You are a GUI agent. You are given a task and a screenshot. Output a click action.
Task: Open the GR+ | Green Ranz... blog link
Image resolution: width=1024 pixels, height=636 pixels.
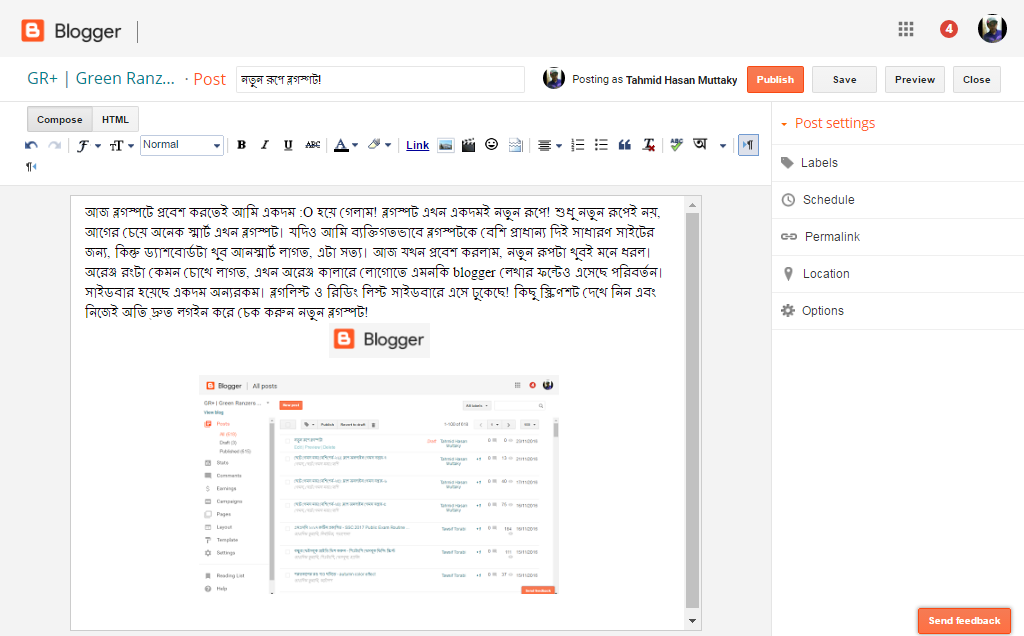tap(101, 78)
